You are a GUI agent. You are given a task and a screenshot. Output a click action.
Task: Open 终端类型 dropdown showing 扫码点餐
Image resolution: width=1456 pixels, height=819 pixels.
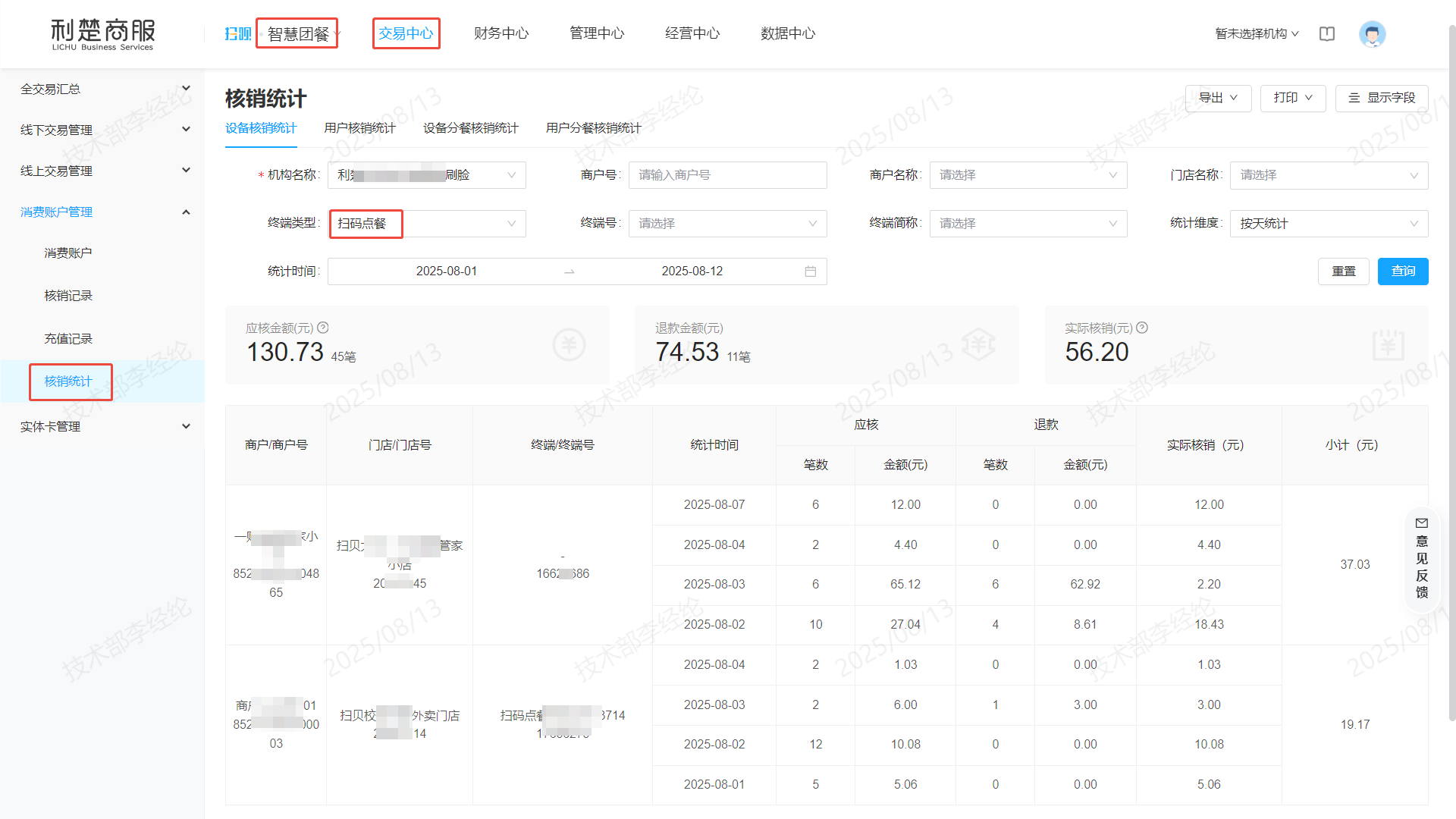[x=426, y=223]
